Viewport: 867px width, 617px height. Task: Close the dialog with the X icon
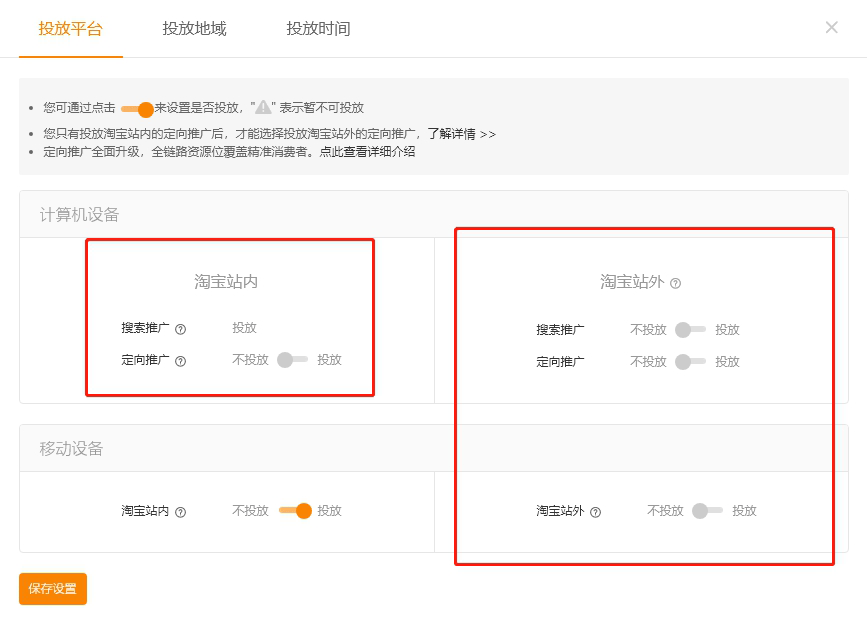coord(831,28)
